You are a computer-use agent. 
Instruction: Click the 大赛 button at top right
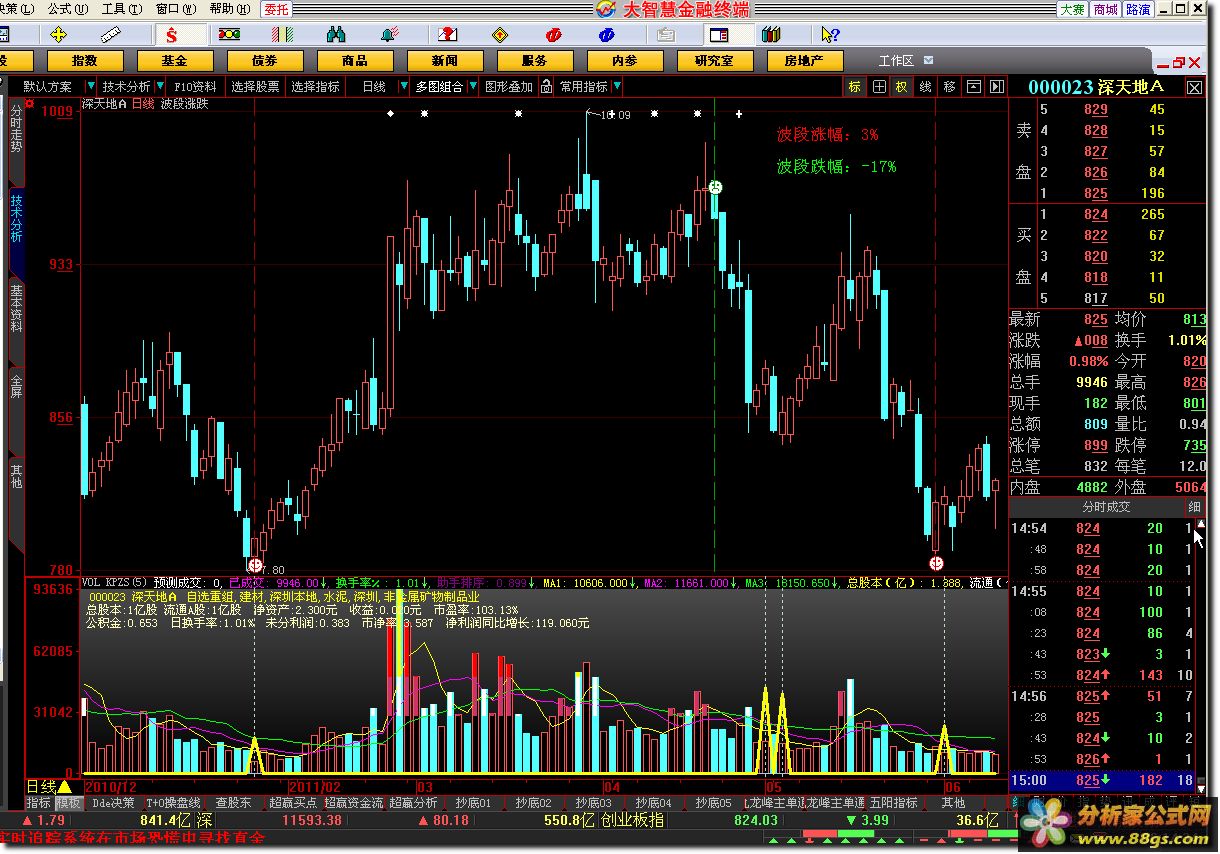1072,9
